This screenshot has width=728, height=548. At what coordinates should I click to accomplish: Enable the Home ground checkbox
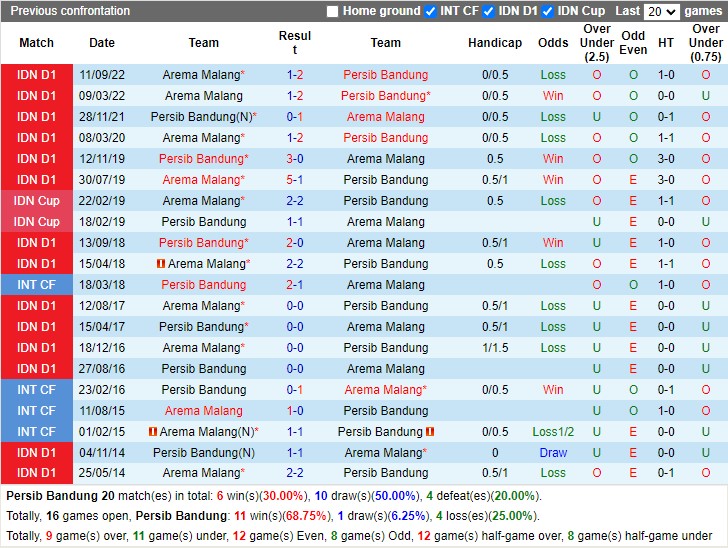tap(332, 11)
